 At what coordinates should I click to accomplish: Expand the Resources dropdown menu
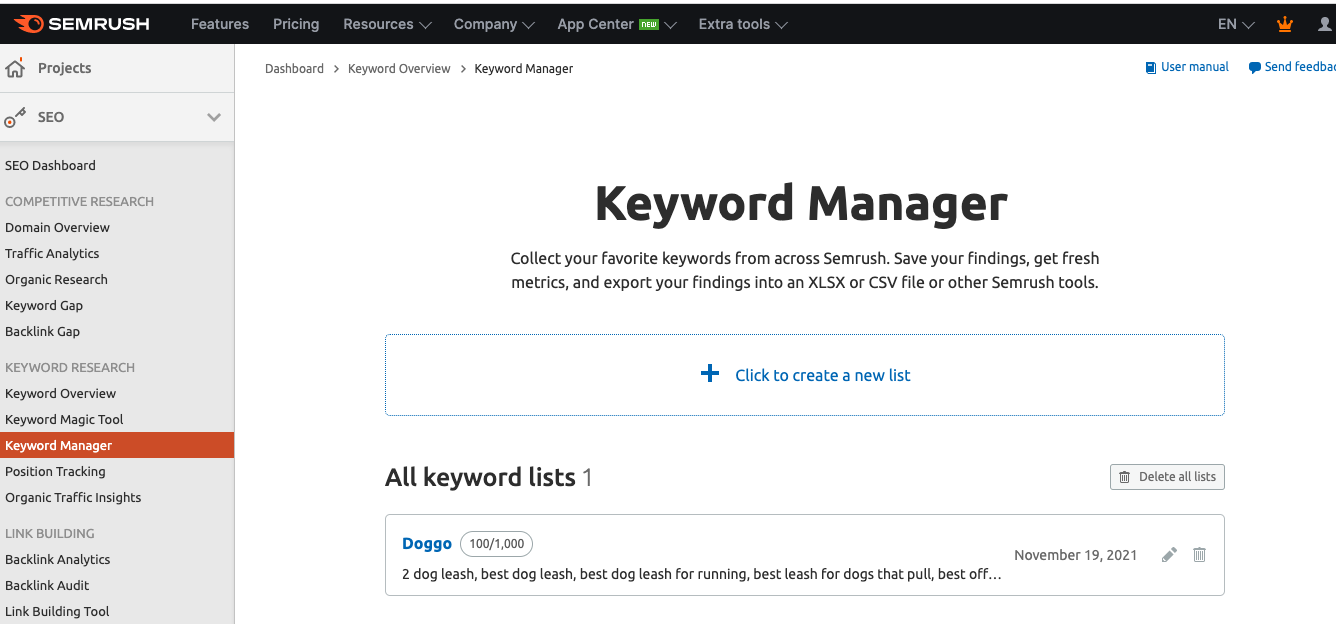pyautogui.click(x=387, y=24)
